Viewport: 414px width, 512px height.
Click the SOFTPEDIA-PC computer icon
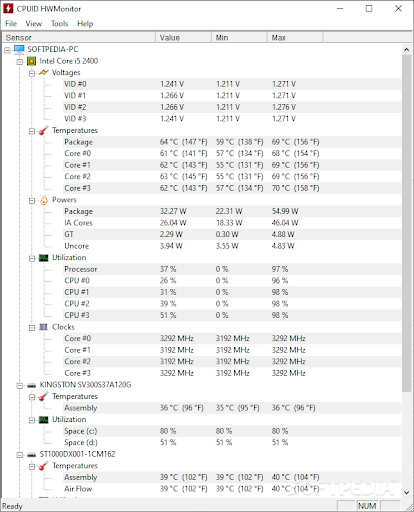[x=19, y=49]
